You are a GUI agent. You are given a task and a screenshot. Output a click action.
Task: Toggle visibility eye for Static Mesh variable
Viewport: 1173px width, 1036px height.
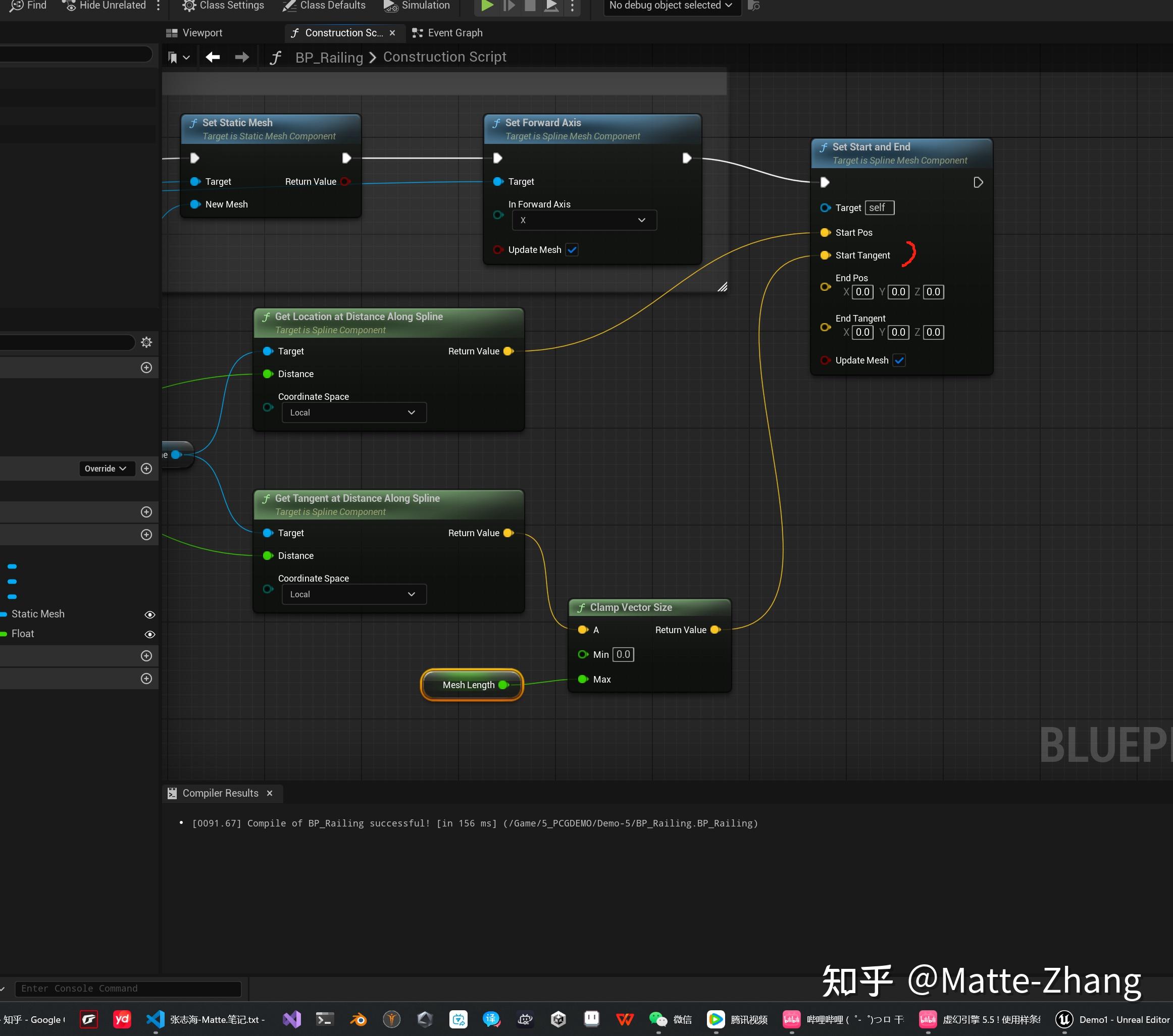pos(150,614)
